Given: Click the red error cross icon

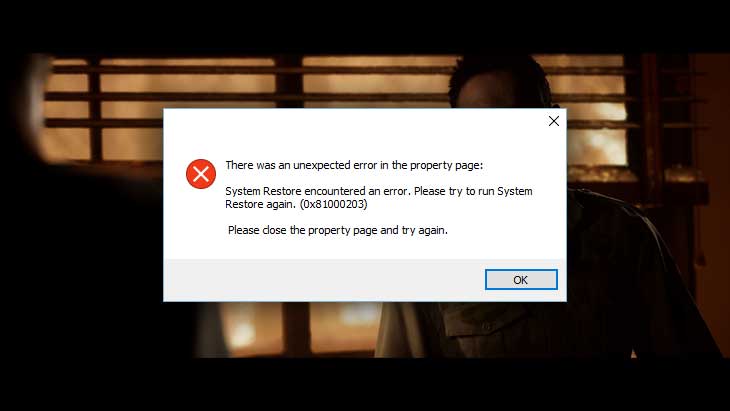Looking at the screenshot, I should (x=201, y=174).
